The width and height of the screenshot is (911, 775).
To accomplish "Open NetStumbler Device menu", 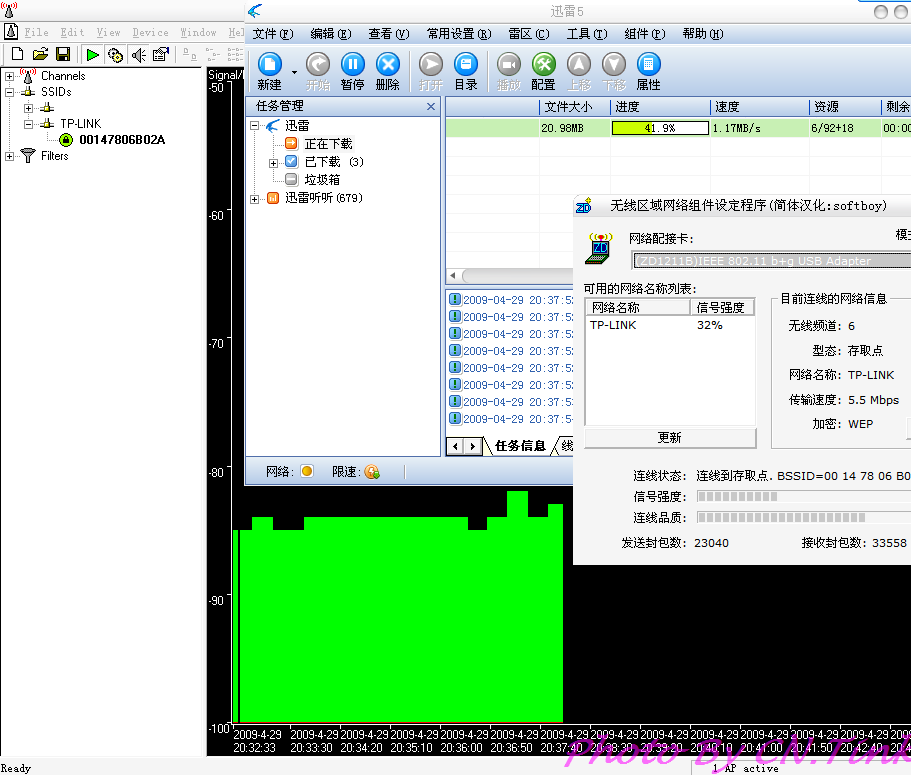I will (x=150, y=33).
